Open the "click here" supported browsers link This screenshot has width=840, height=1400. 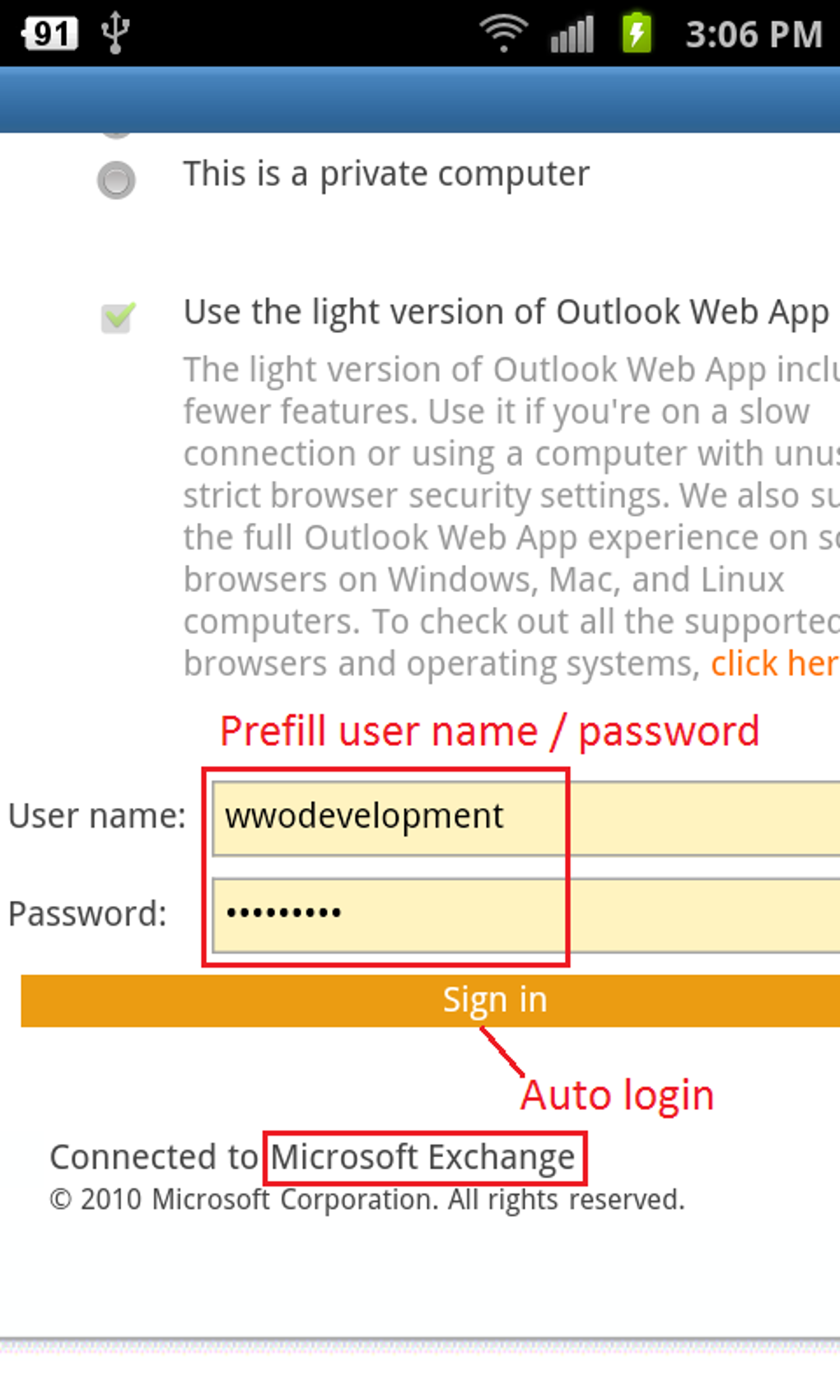(774, 664)
